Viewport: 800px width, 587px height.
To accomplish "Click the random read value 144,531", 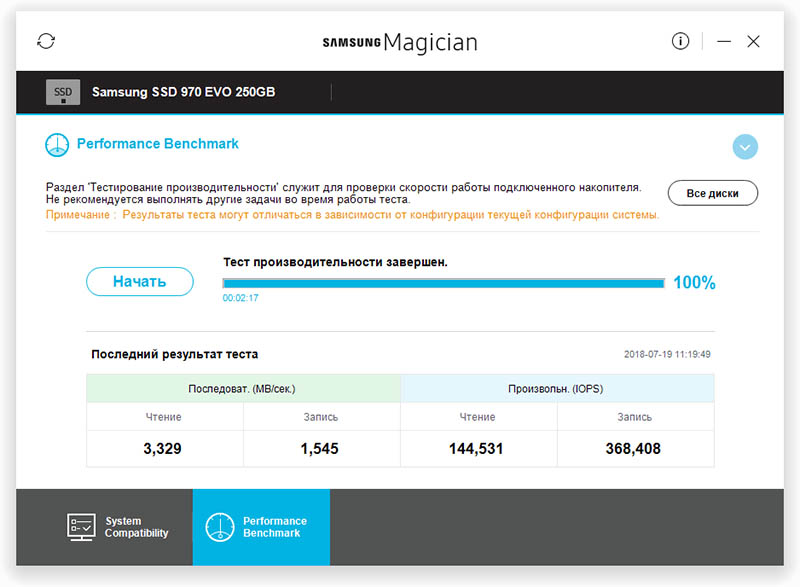I will tap(476, 449).
